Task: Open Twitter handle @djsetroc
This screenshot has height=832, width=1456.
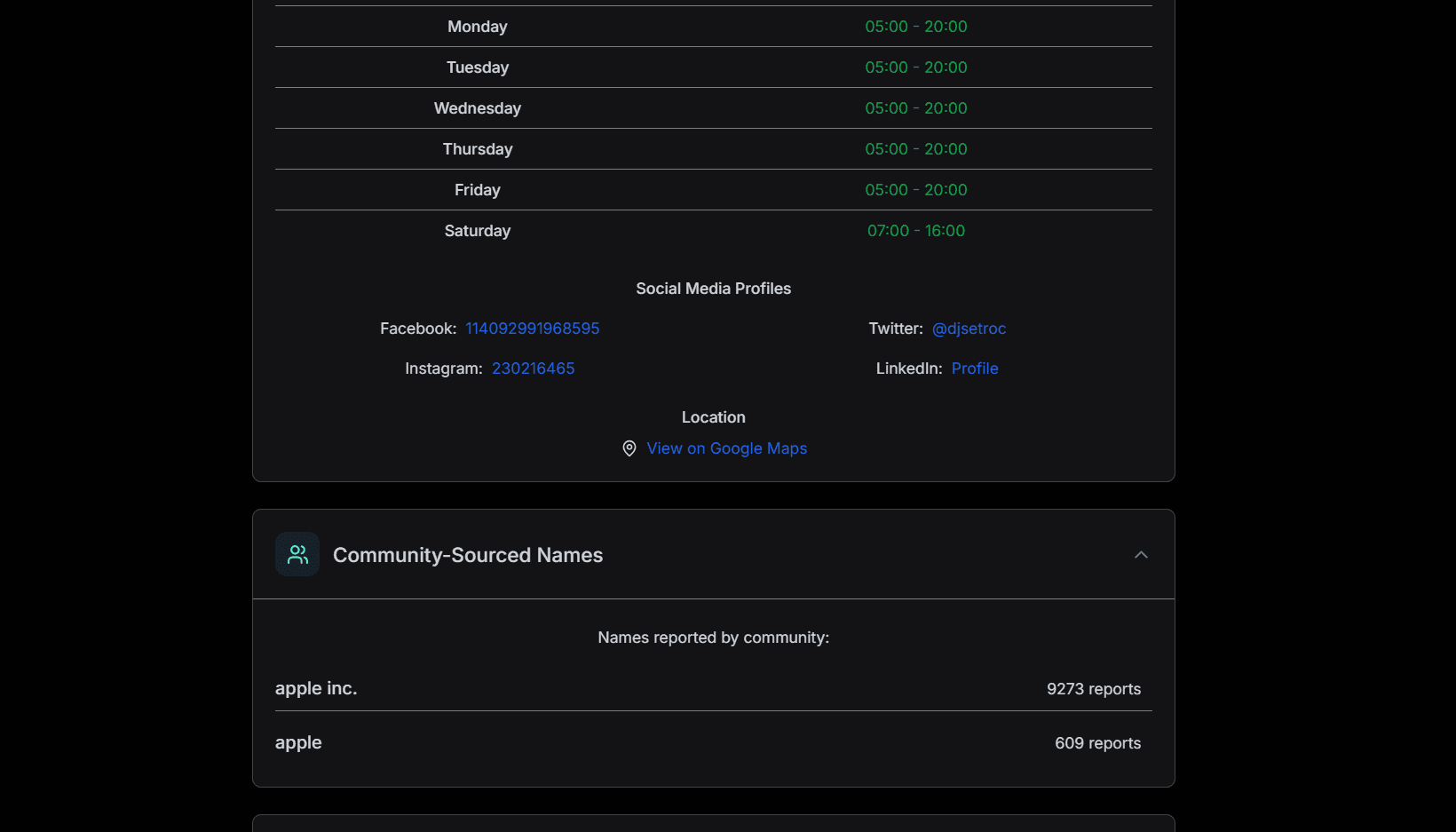Action: (969, 329)
